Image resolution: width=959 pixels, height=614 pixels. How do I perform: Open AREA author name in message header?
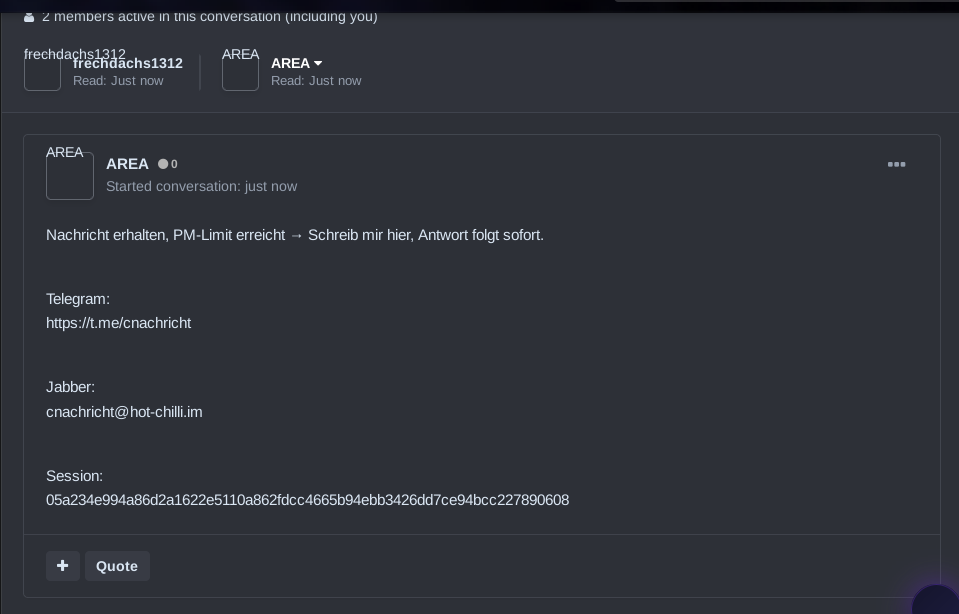tap(127, 164)
